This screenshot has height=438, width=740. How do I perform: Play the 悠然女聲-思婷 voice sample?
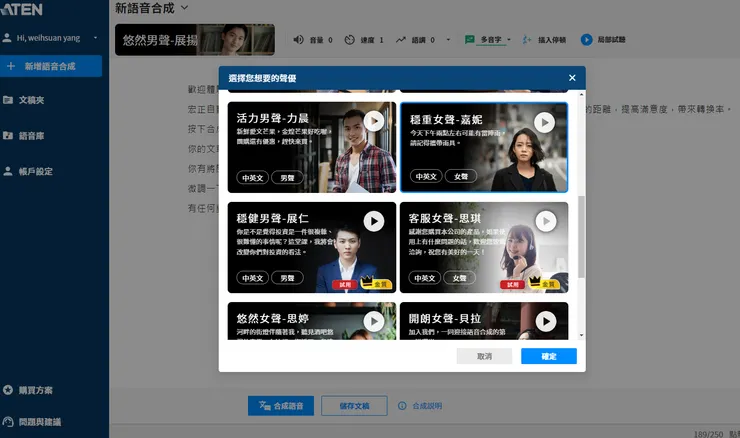click(x=374, y=321)
